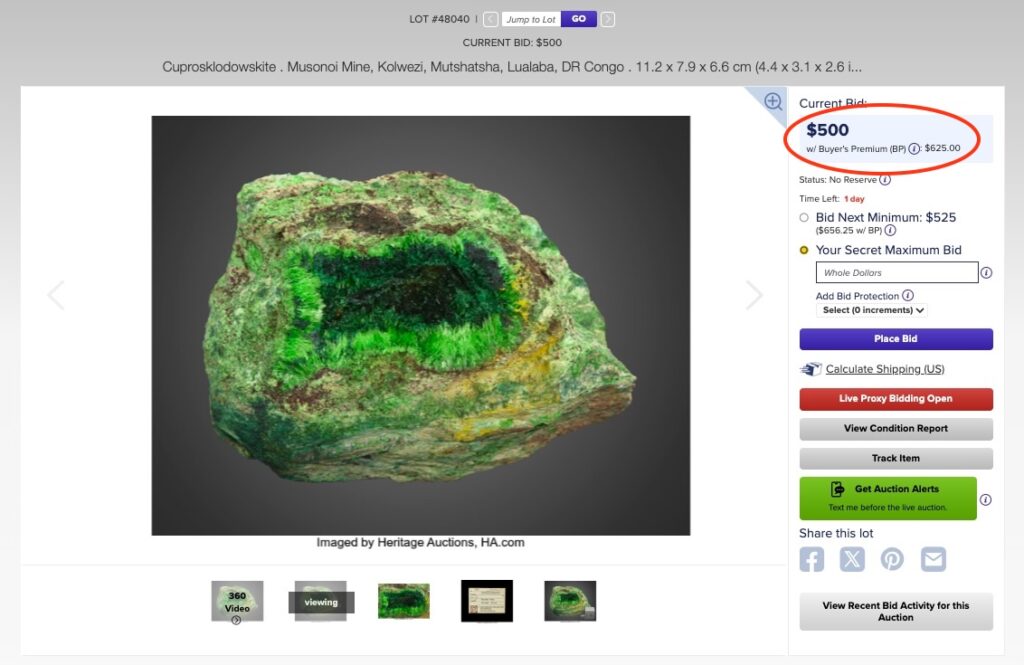Share this lot on X

[x=851, y=558]
